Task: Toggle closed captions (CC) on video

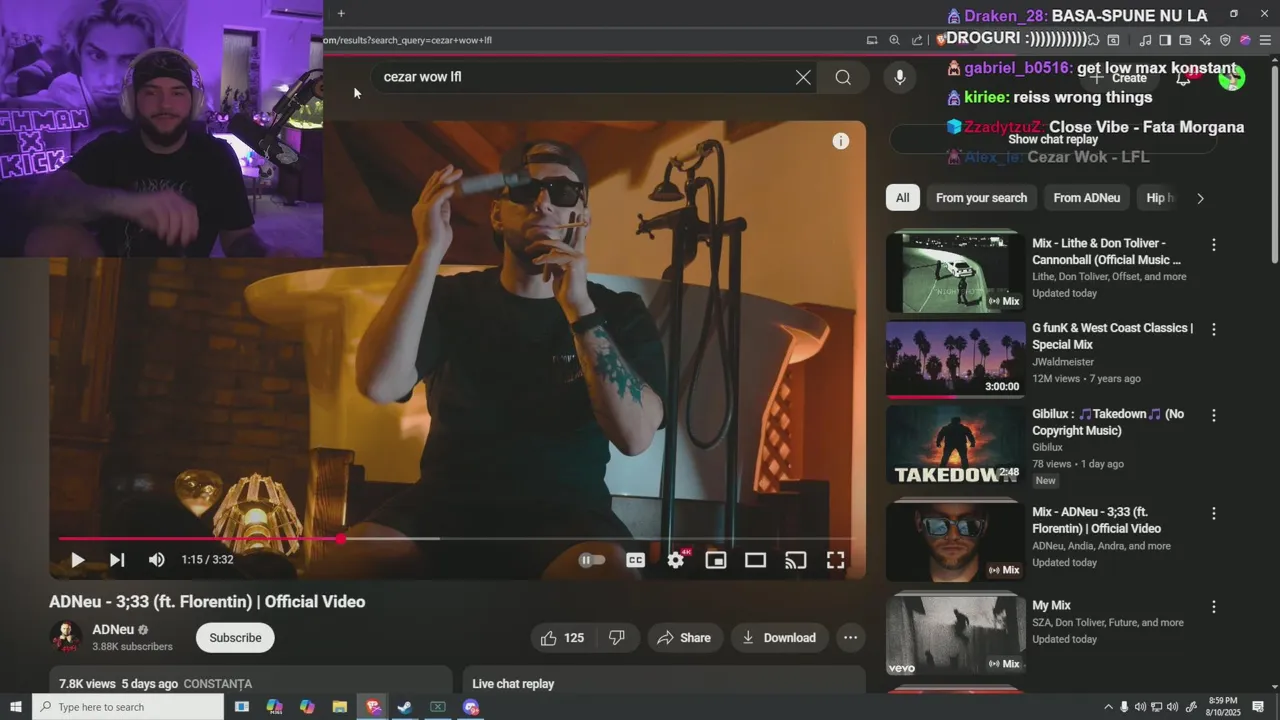Action: tap(635, 560)
